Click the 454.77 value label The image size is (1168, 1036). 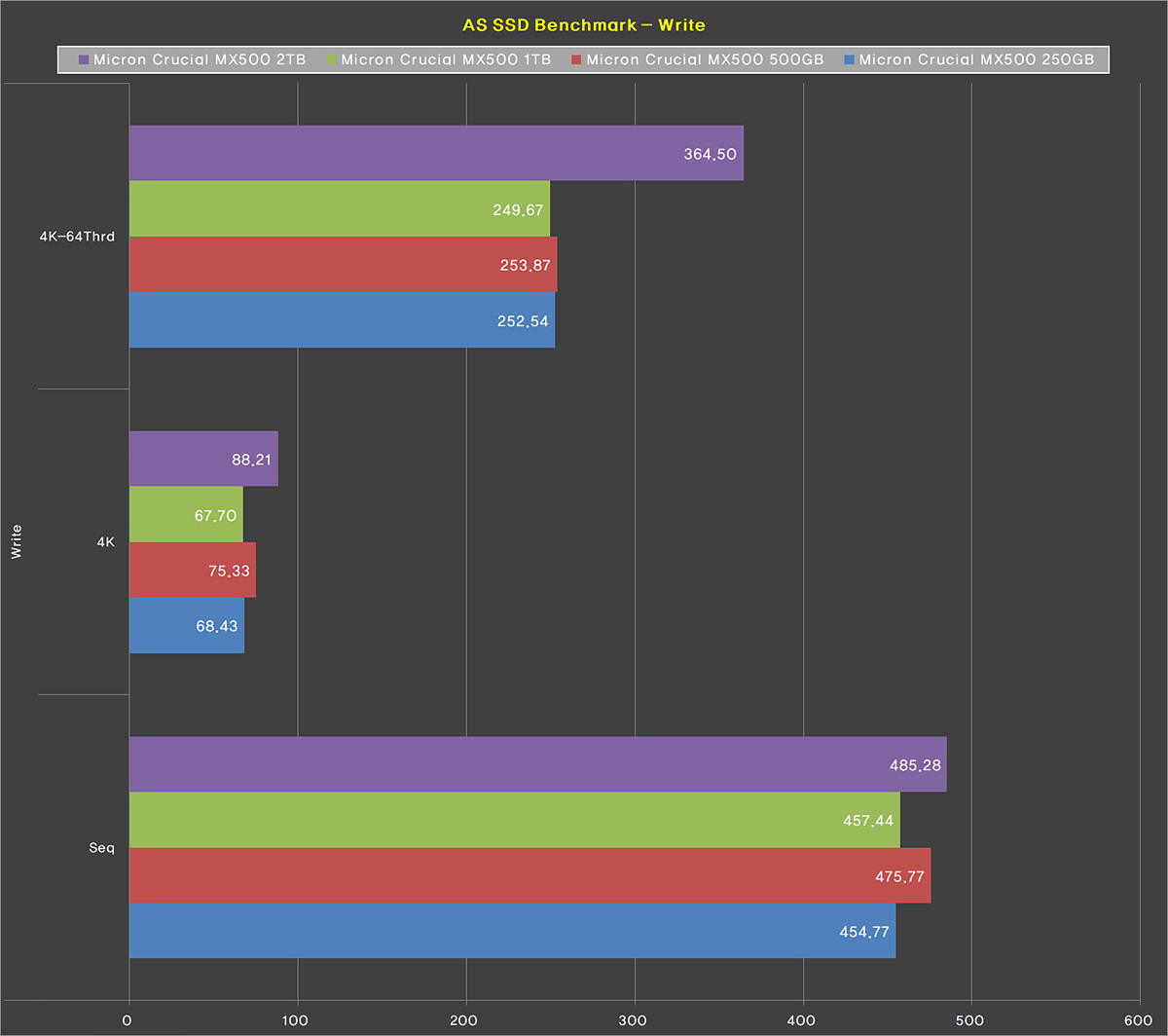(863, 932)
